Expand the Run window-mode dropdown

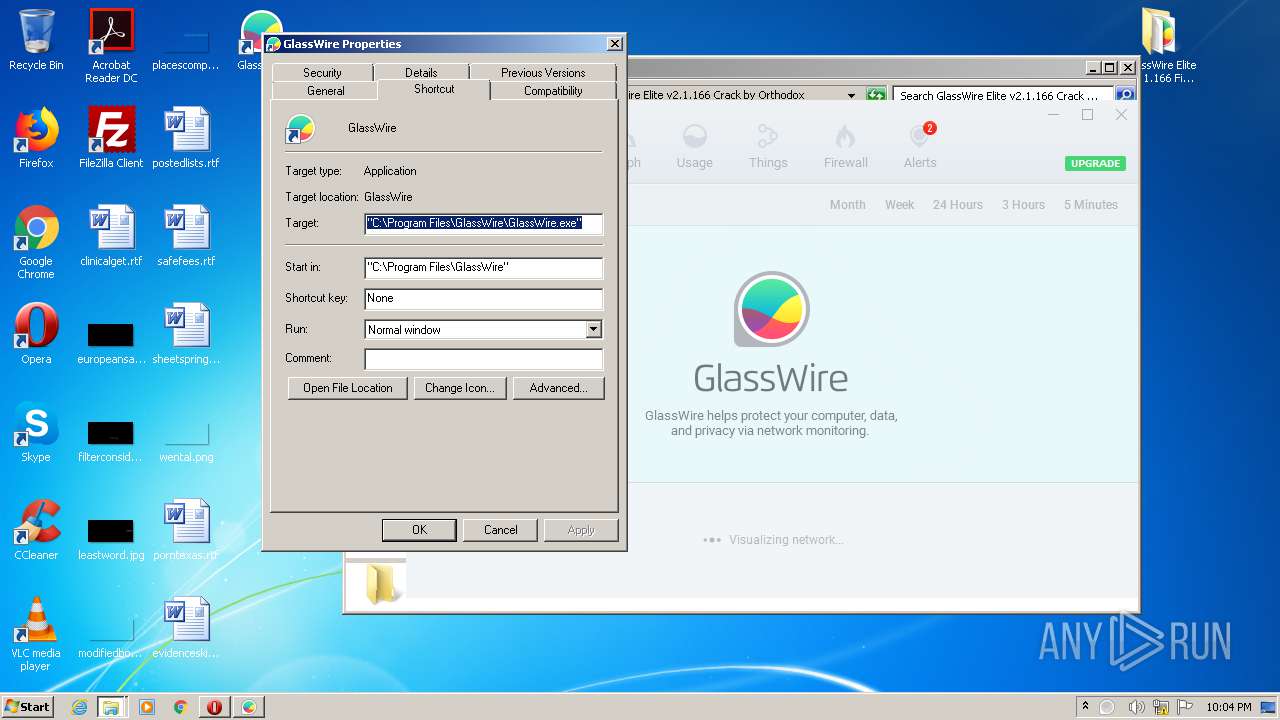tap(593, 329)
